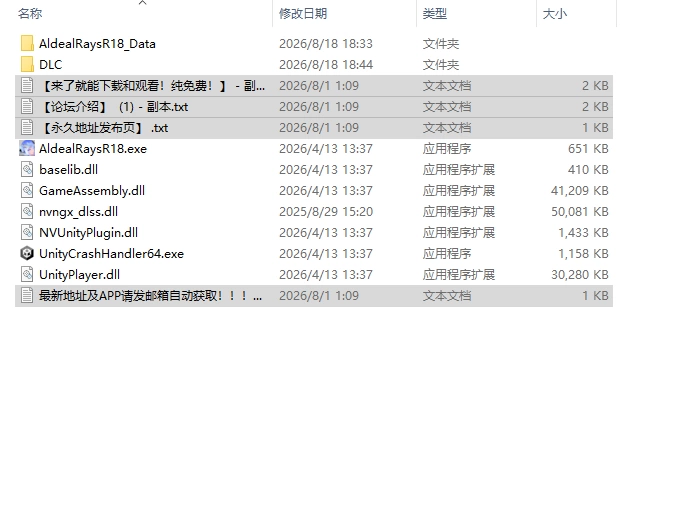This screenshot has height=506, width=688.
Task: Click type 应用程序 of UnityCrashHandler64.exe
Action: coord(447,254)
